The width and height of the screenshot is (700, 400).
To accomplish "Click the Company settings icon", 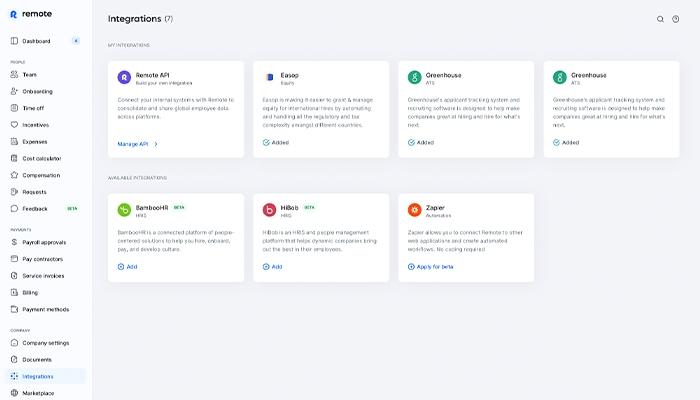I will [14, 343].
